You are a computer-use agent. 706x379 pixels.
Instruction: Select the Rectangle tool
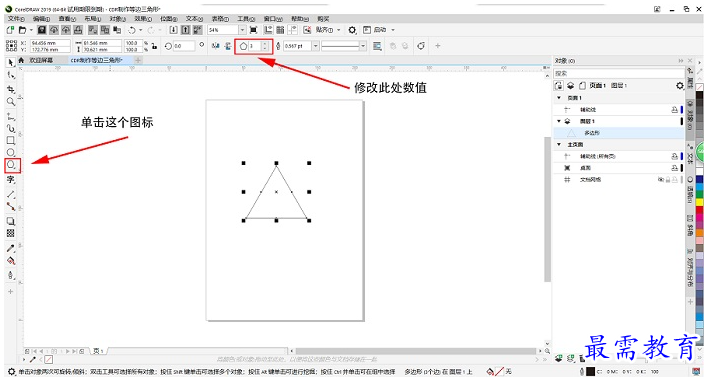[11, 140]
